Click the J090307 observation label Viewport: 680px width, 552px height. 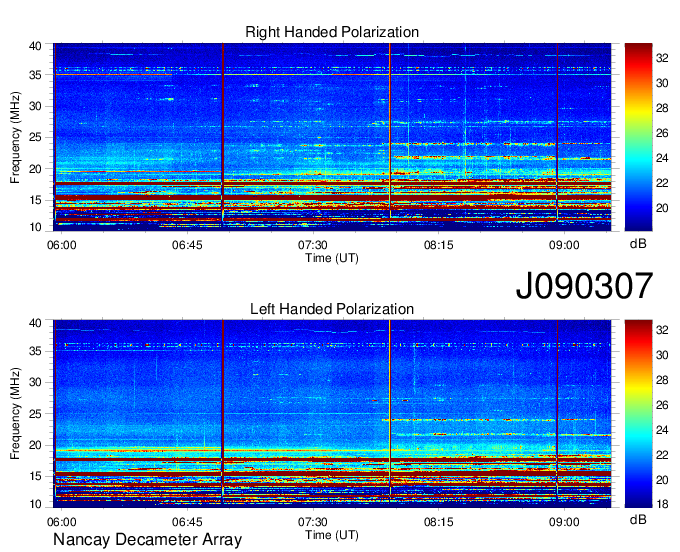(x=584, y=286)
